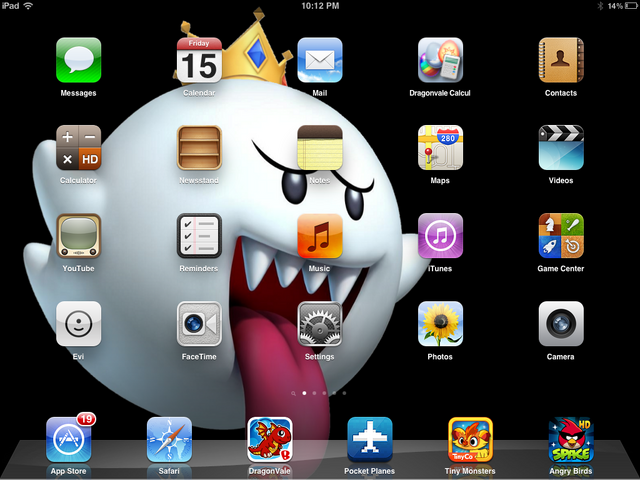This screenshot has width=640, height=480.
Task: Launch the YouTube app
Action: tap(78, 236)
